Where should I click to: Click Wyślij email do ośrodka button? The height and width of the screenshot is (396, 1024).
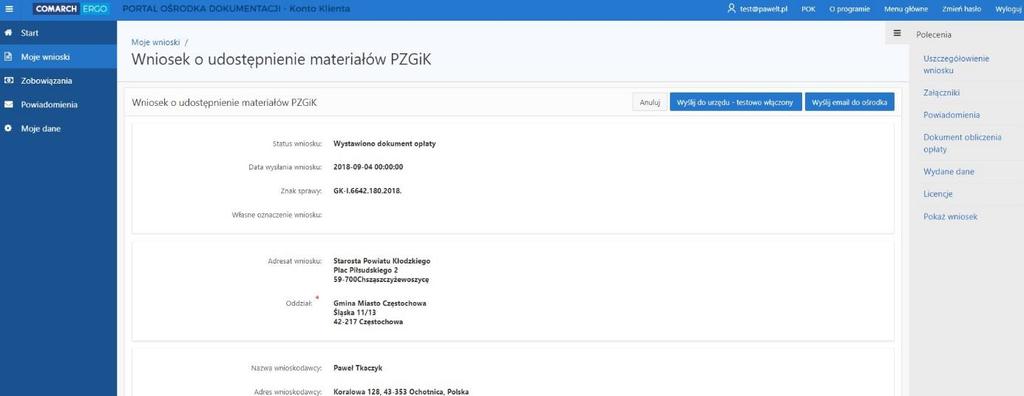[849, 102]
